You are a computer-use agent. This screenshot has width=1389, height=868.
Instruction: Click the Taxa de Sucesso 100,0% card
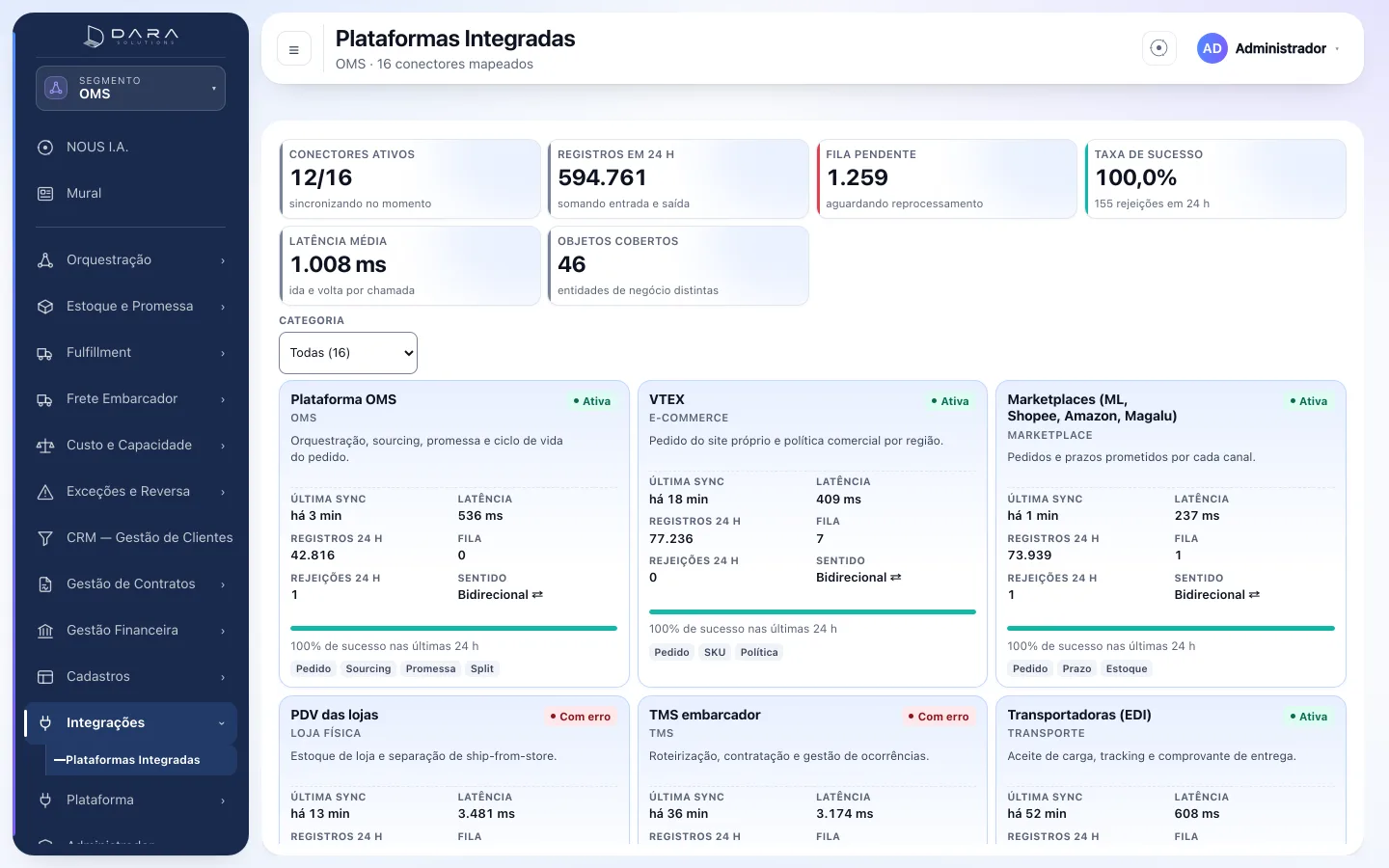[1215, 179]
